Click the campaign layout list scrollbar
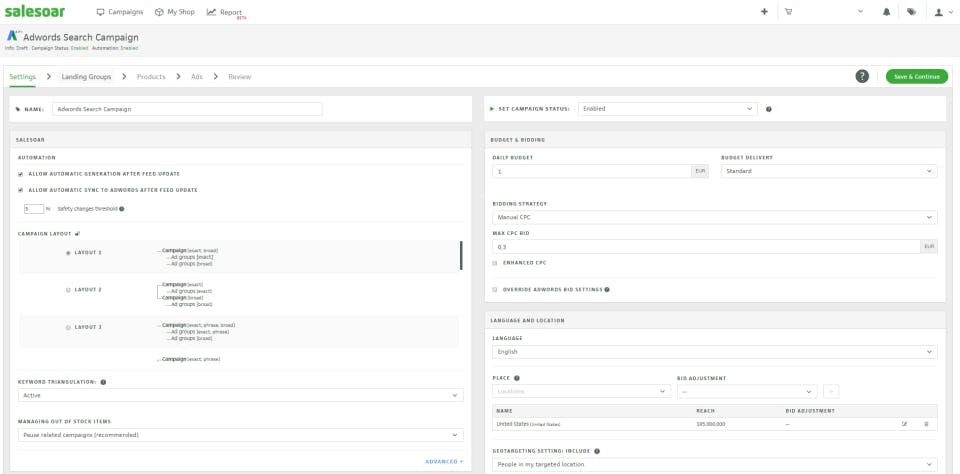 [x=461, y=256]
